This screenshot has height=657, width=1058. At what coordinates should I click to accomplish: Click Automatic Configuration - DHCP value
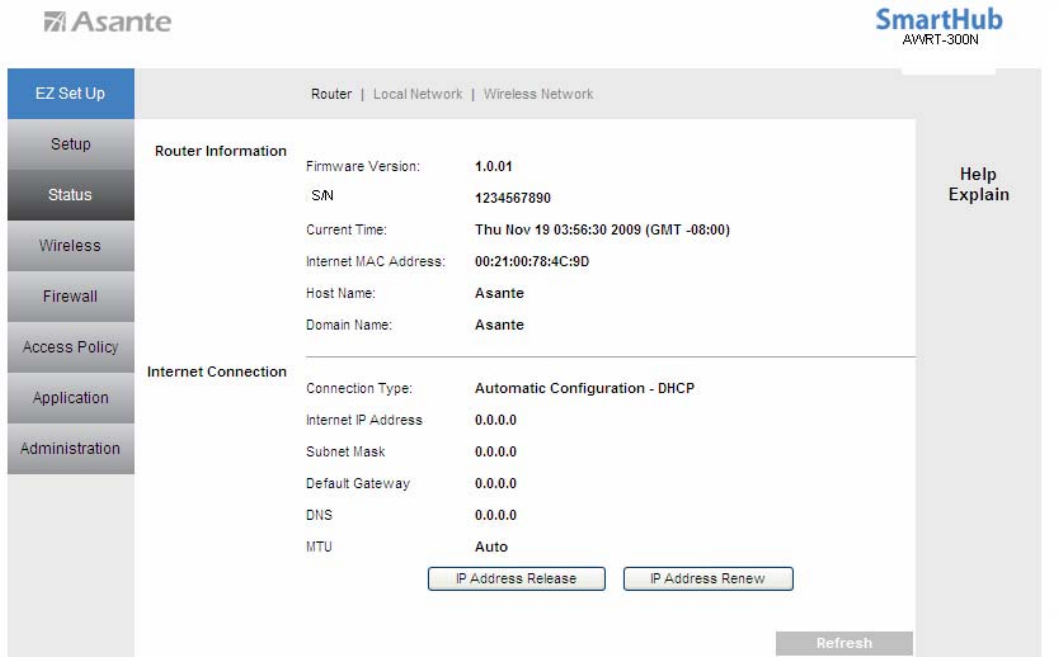coord(584,388)
